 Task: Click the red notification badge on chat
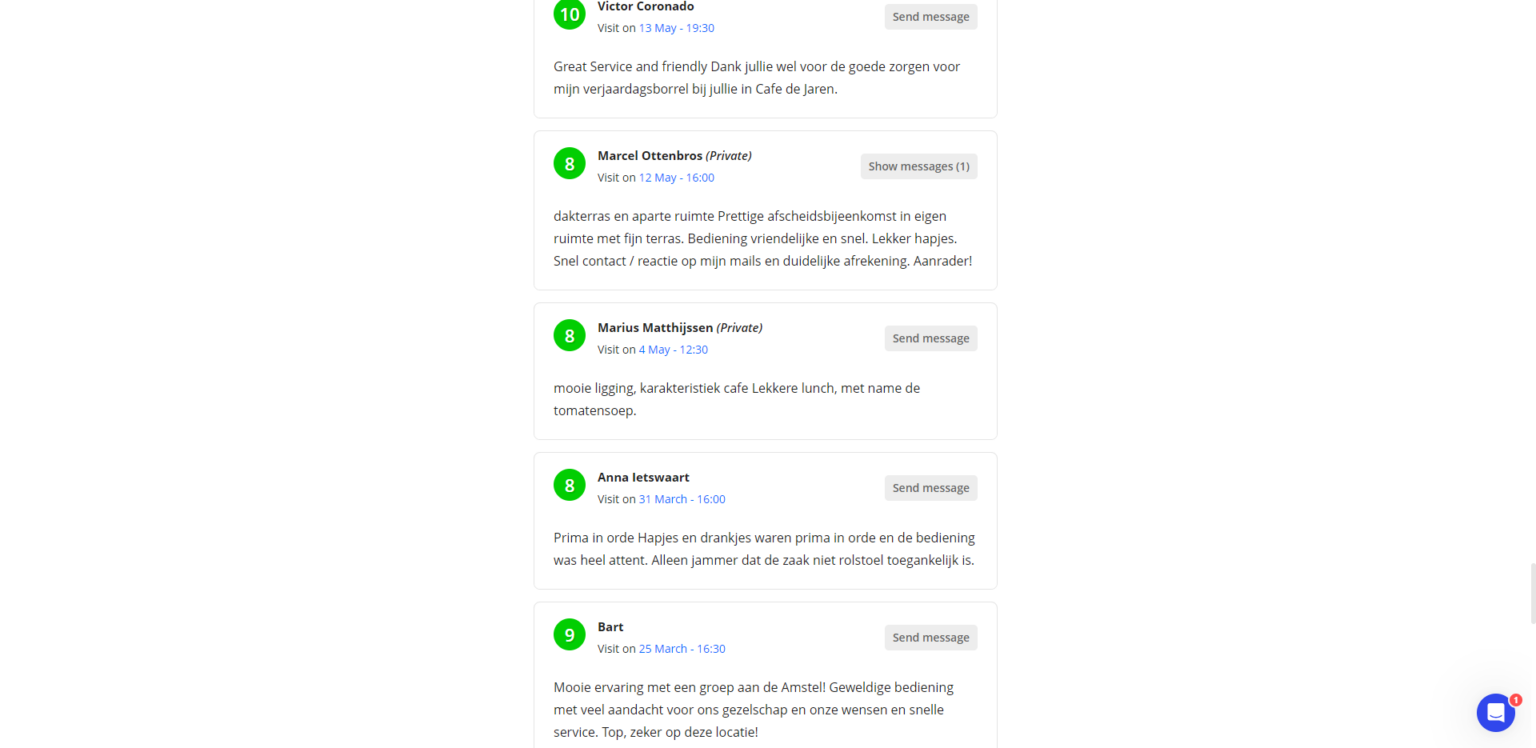point(1515,700)
